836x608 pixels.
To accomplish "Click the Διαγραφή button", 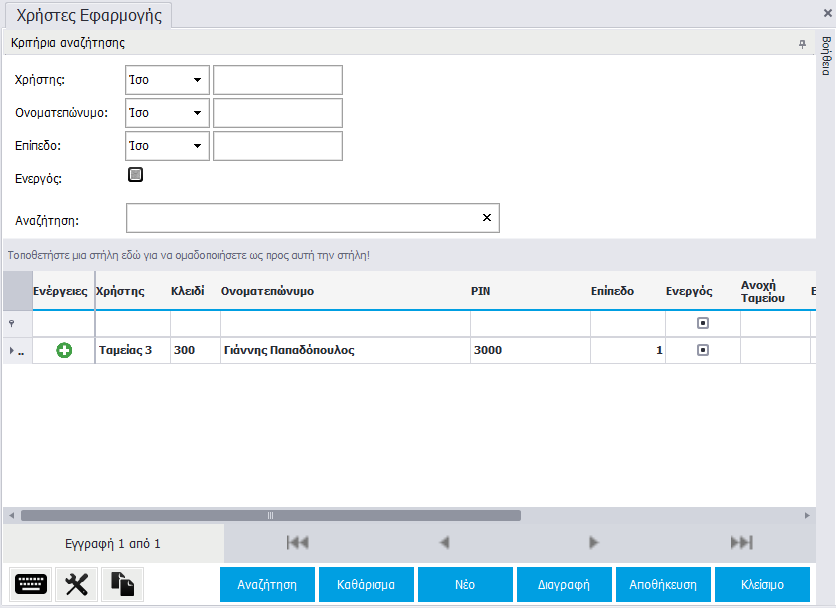I will (564, 585).
